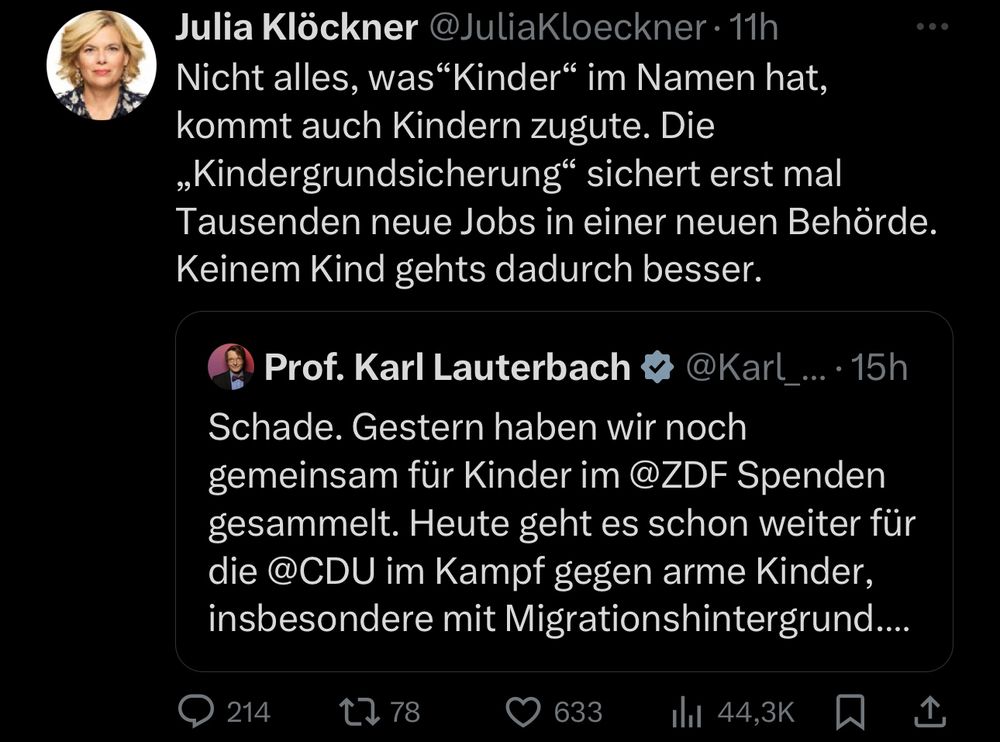
Task: Open the quoted tweet body text
Action: tap(562, 523)
